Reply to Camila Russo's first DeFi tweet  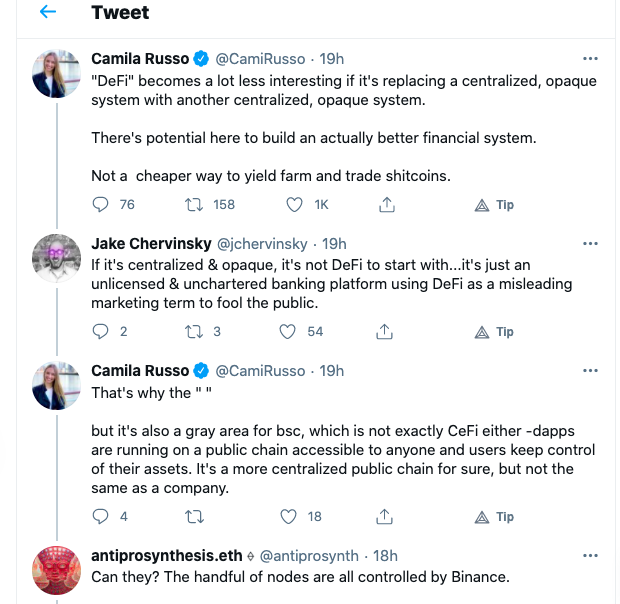[x=100, y=205]
